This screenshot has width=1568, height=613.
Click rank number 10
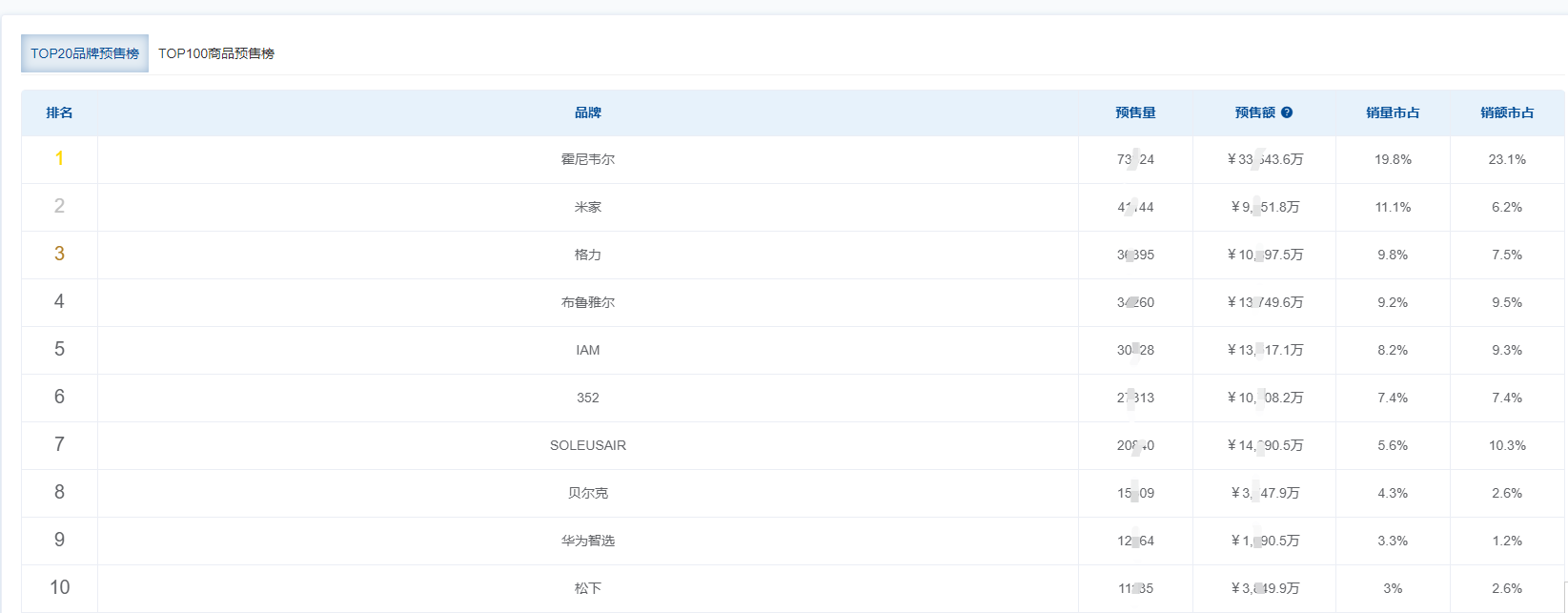coord(59,587)
